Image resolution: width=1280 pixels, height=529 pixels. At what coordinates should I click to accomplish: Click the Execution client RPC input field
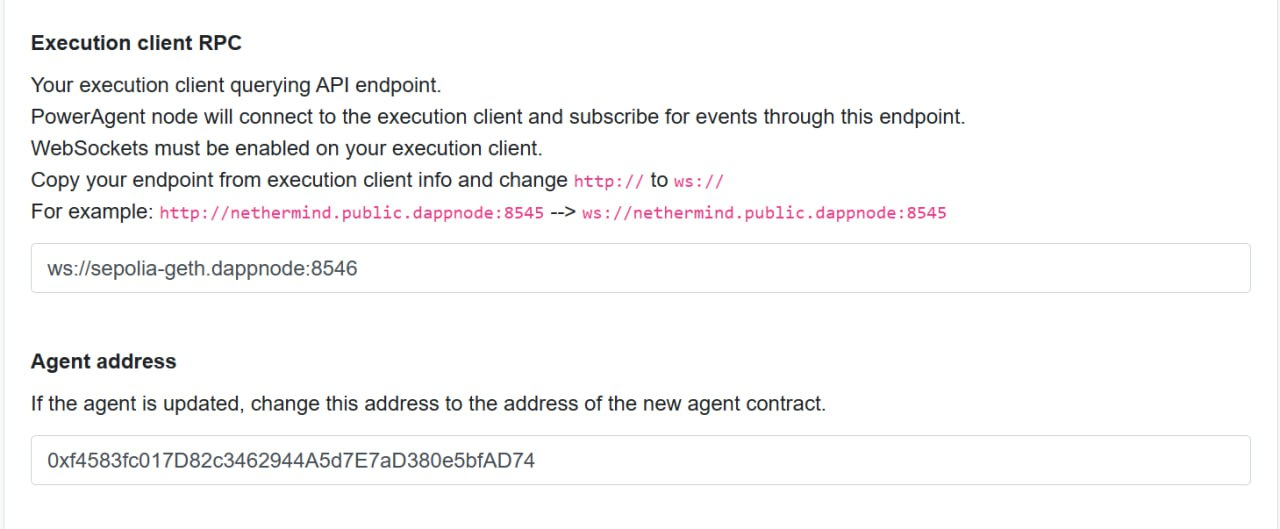tap(640, 268)
